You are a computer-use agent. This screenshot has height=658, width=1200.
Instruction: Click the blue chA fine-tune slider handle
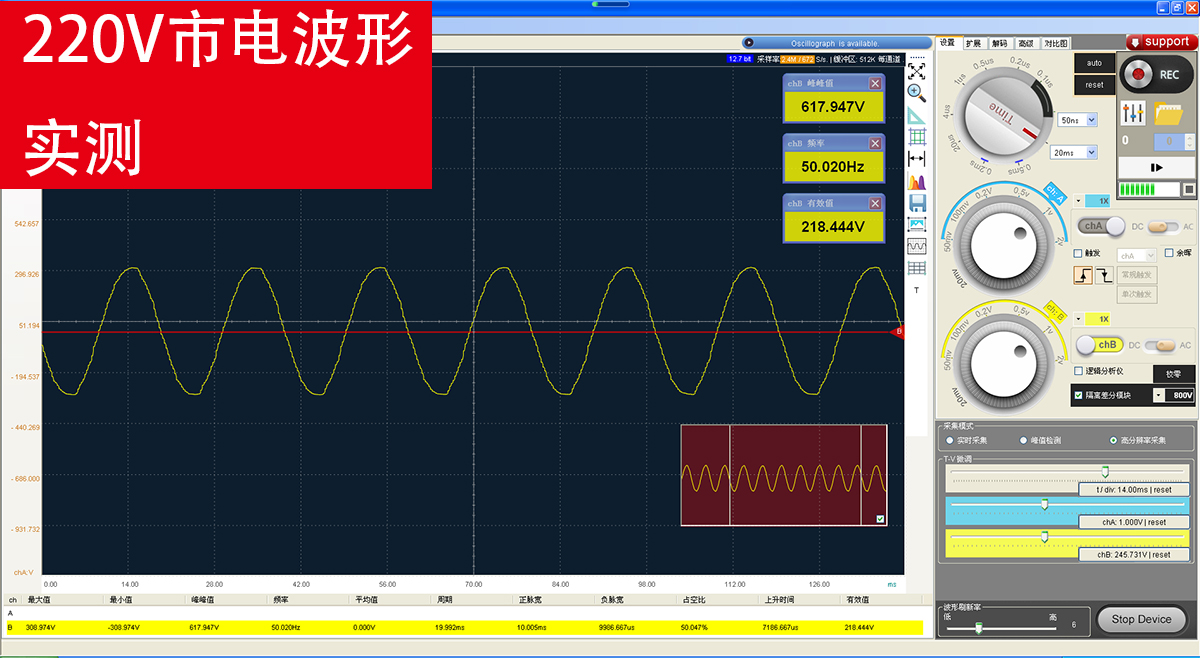point(1045,504)
